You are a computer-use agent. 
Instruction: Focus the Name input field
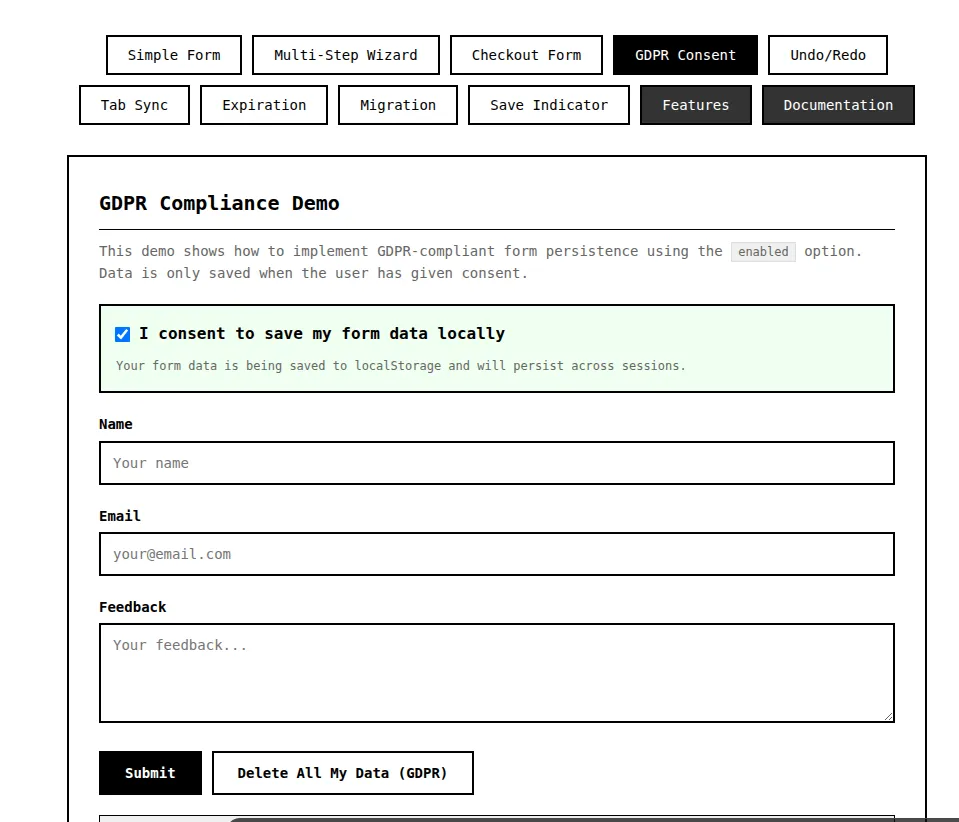point(497,463)
